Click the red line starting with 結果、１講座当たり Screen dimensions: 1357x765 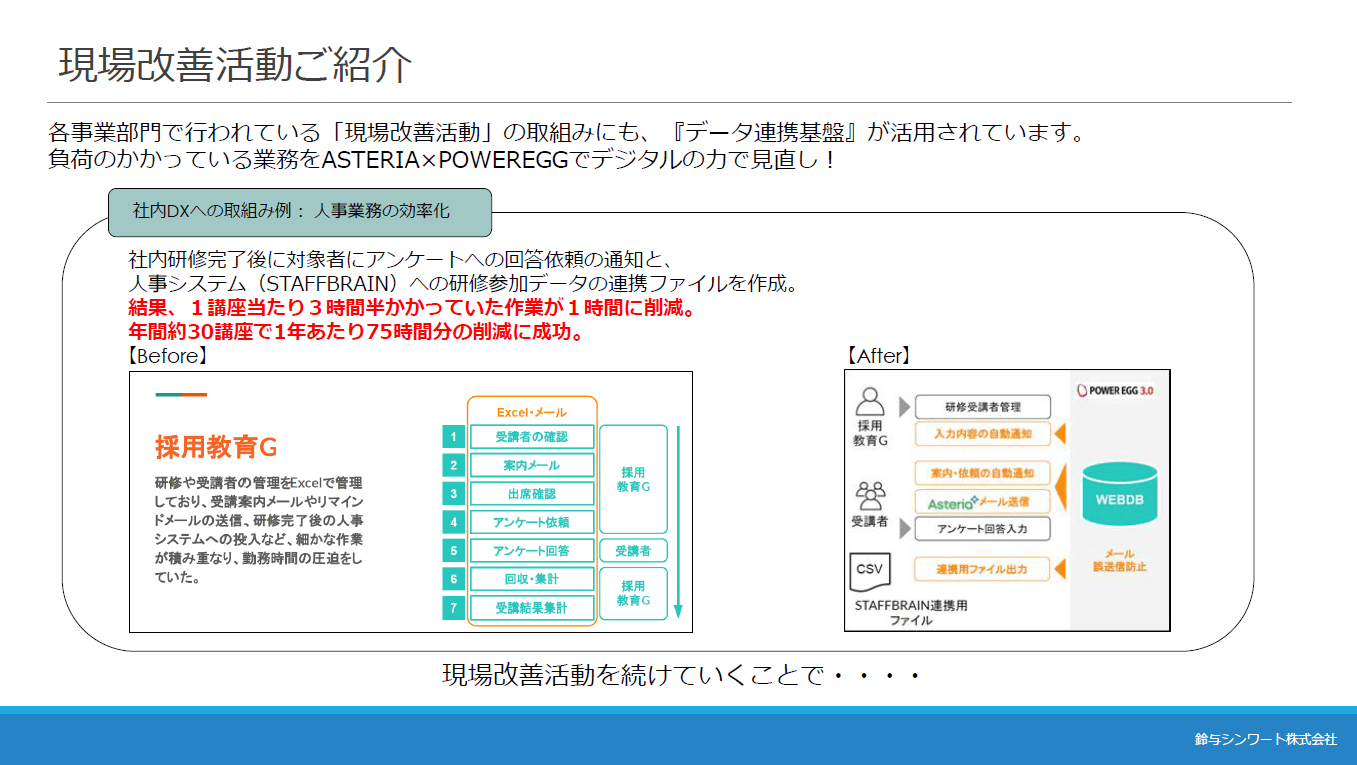[413, 309]
